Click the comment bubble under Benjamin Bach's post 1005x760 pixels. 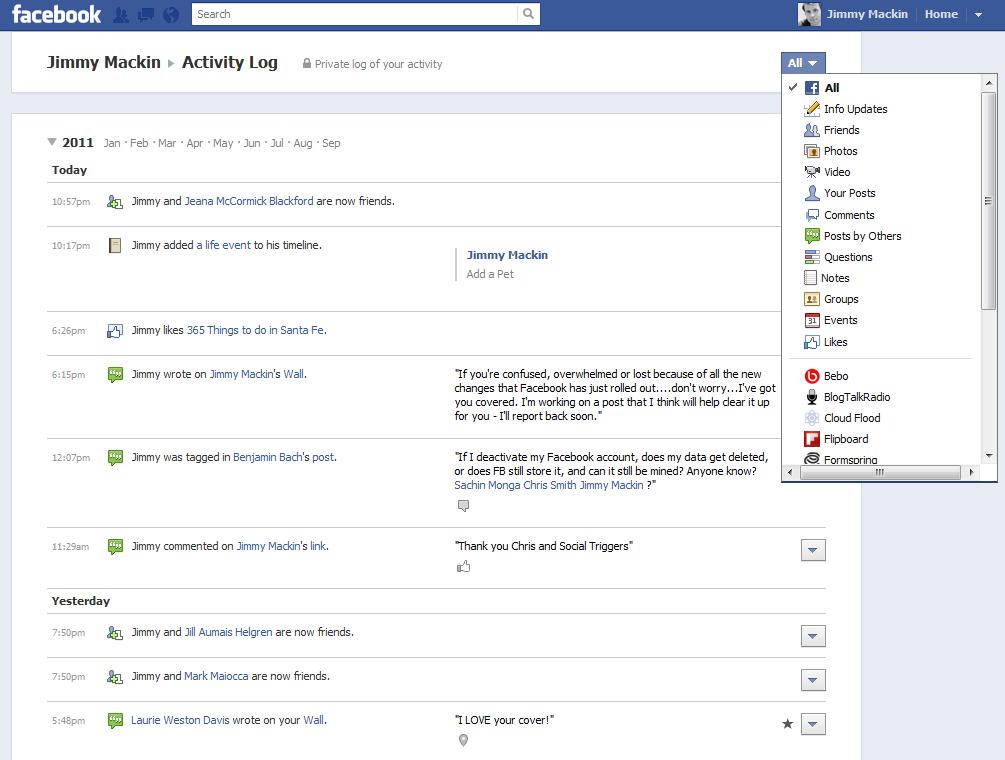coord(463,506)
